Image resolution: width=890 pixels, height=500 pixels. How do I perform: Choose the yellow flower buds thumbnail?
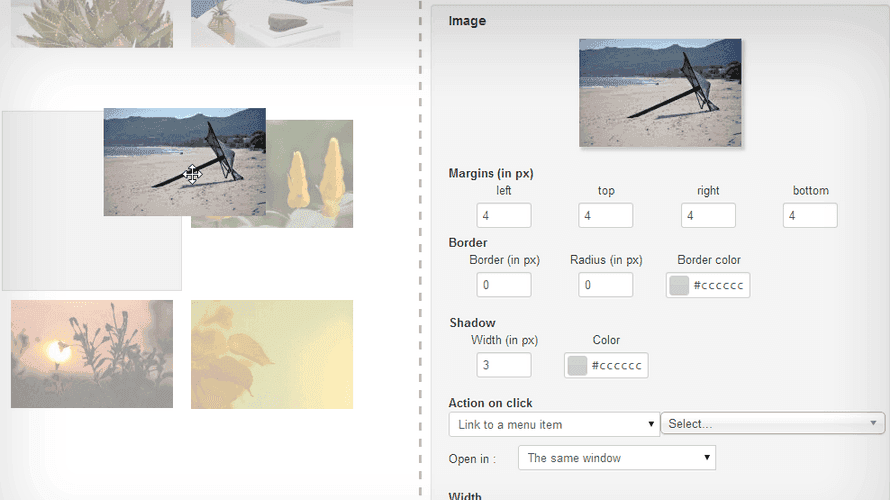[312, 175]
